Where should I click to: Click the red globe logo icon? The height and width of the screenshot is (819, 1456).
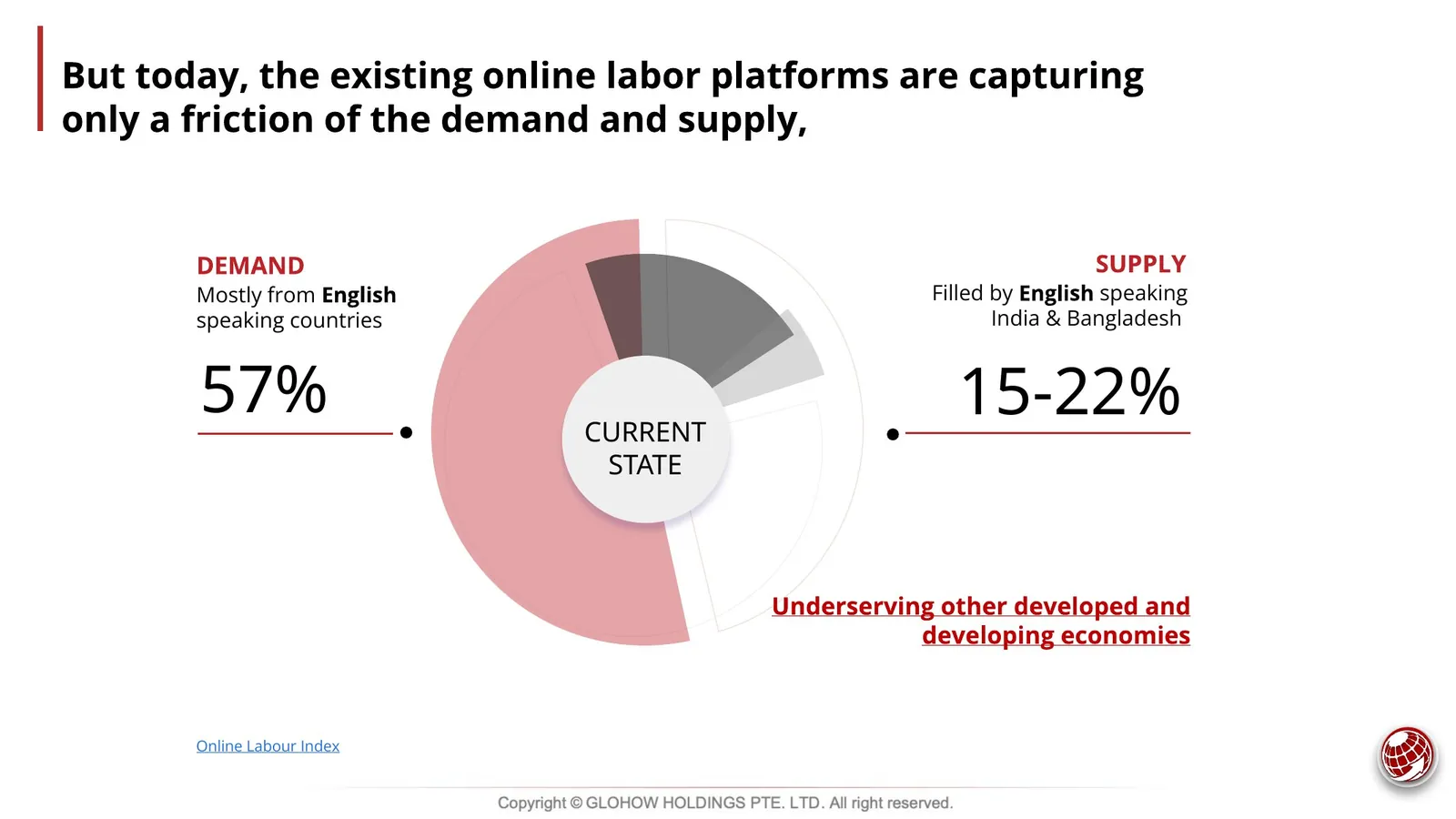click(x=1407, y=754)
